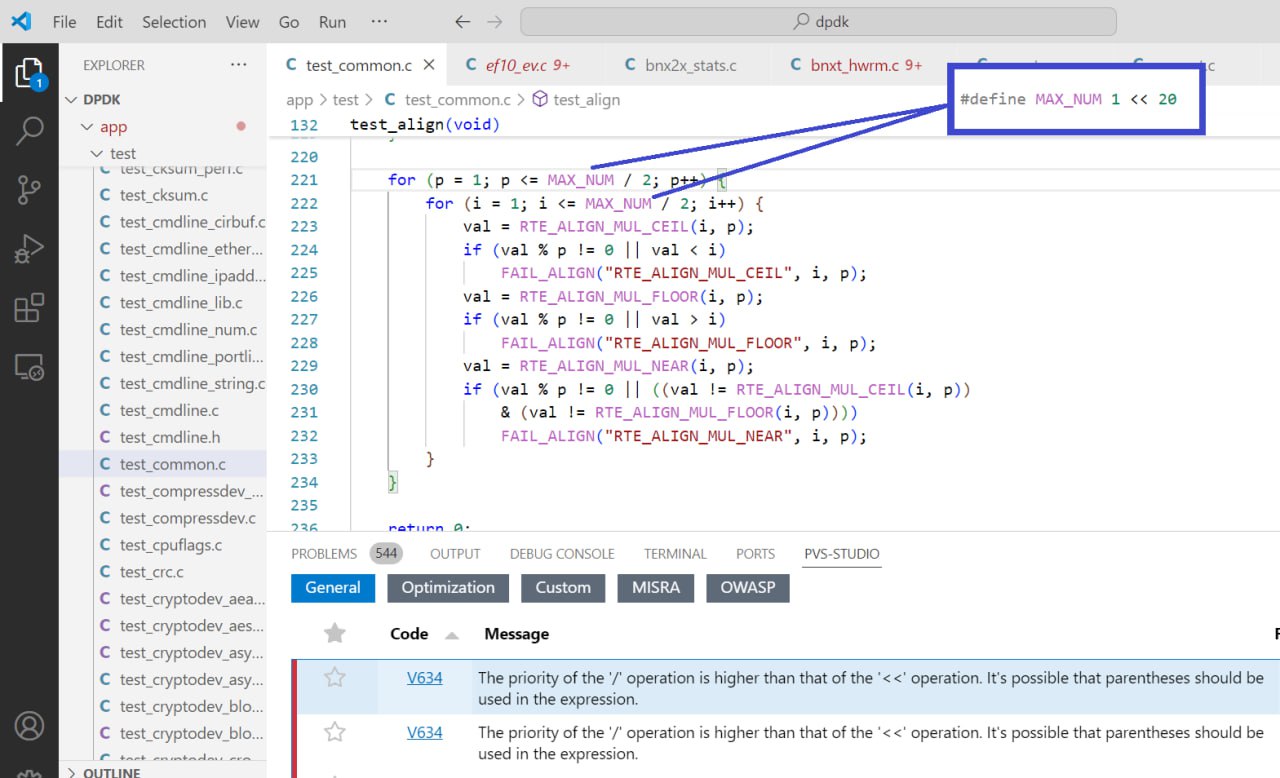
Task: Click the MISRA filter button
Action: [655, 588]
